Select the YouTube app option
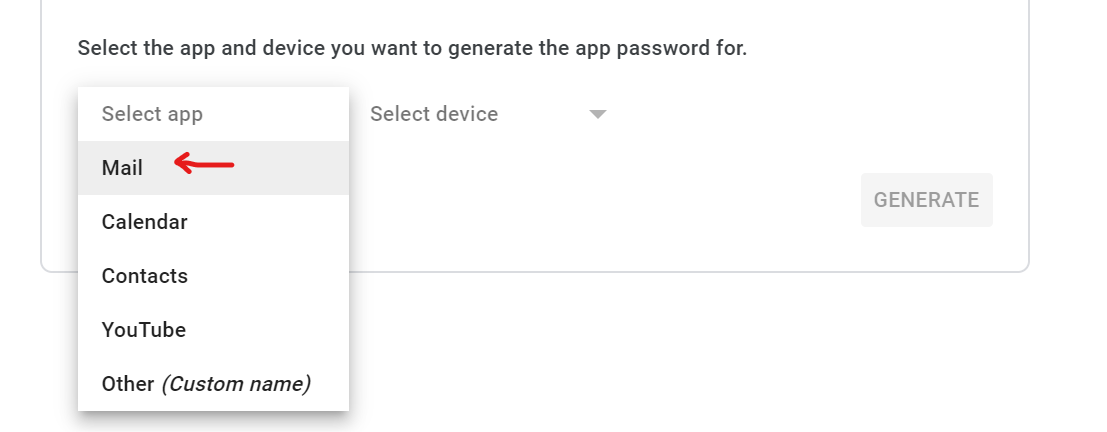 pos(144,330)
